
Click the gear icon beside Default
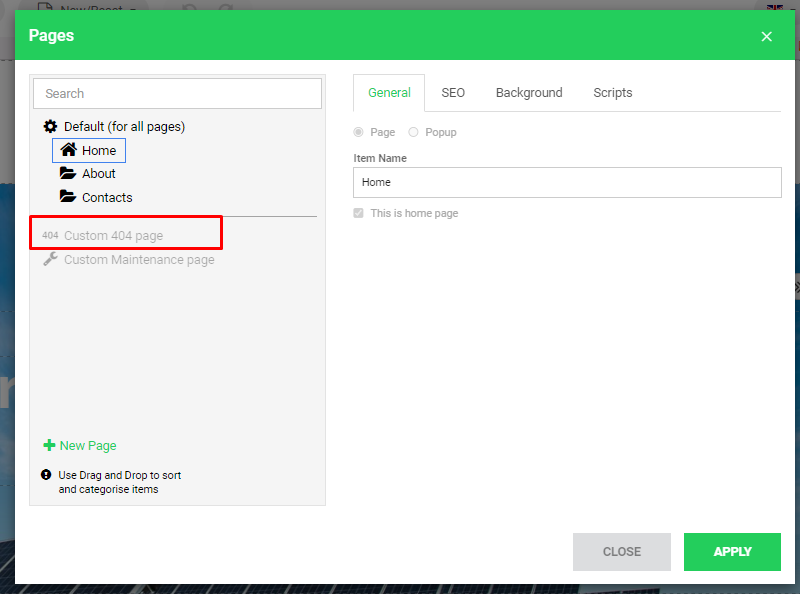coord(50,127)
